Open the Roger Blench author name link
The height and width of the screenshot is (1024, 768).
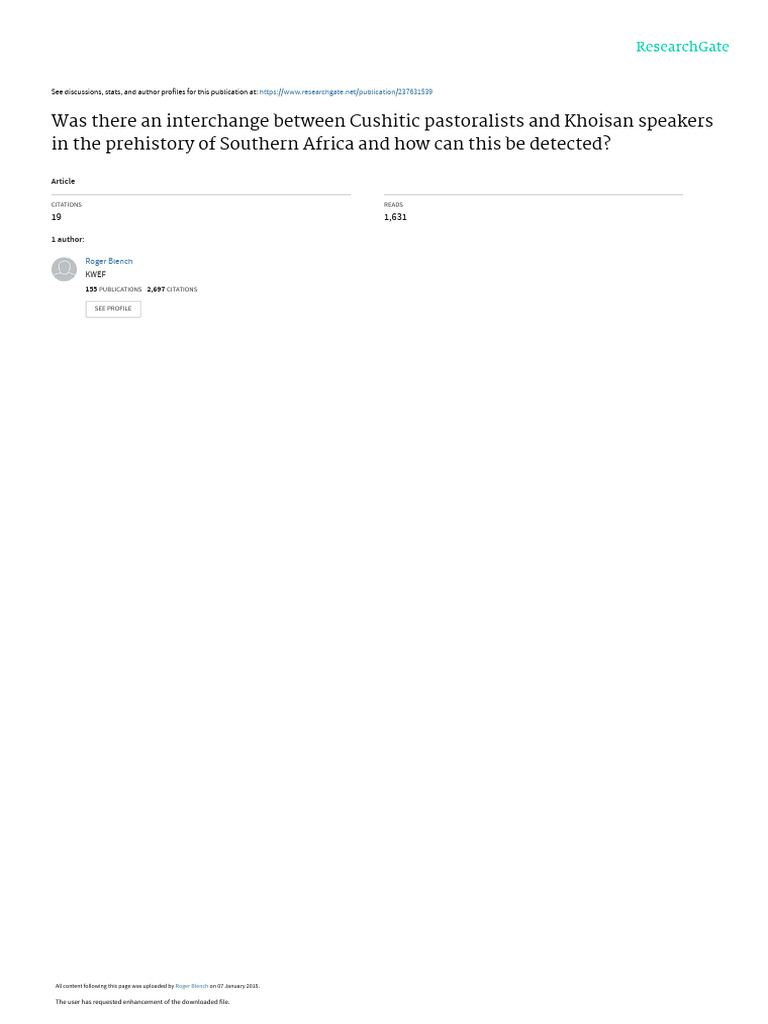click(109, 261)
